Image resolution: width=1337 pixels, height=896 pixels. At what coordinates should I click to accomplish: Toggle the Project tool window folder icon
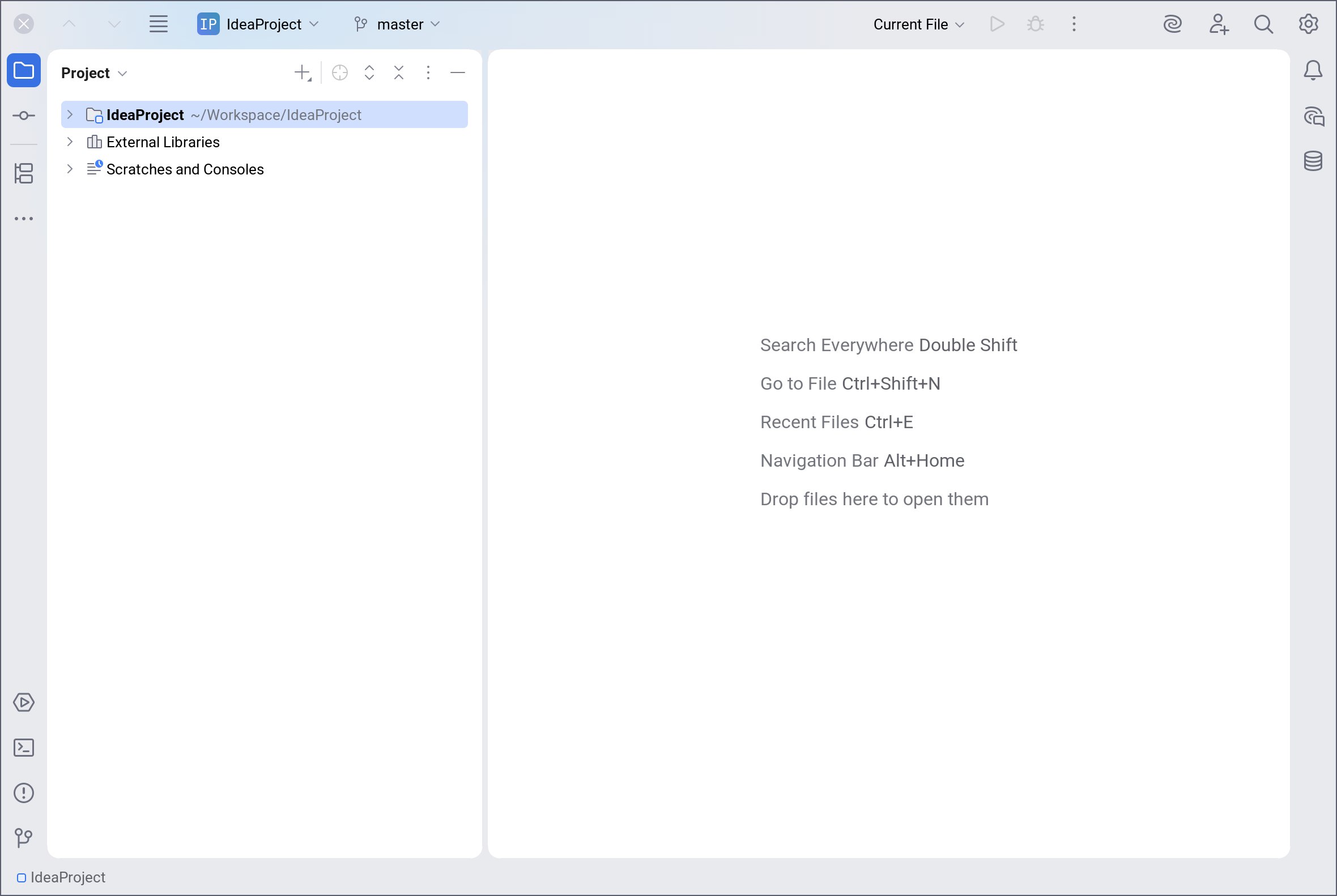click(x=23, y=70)
